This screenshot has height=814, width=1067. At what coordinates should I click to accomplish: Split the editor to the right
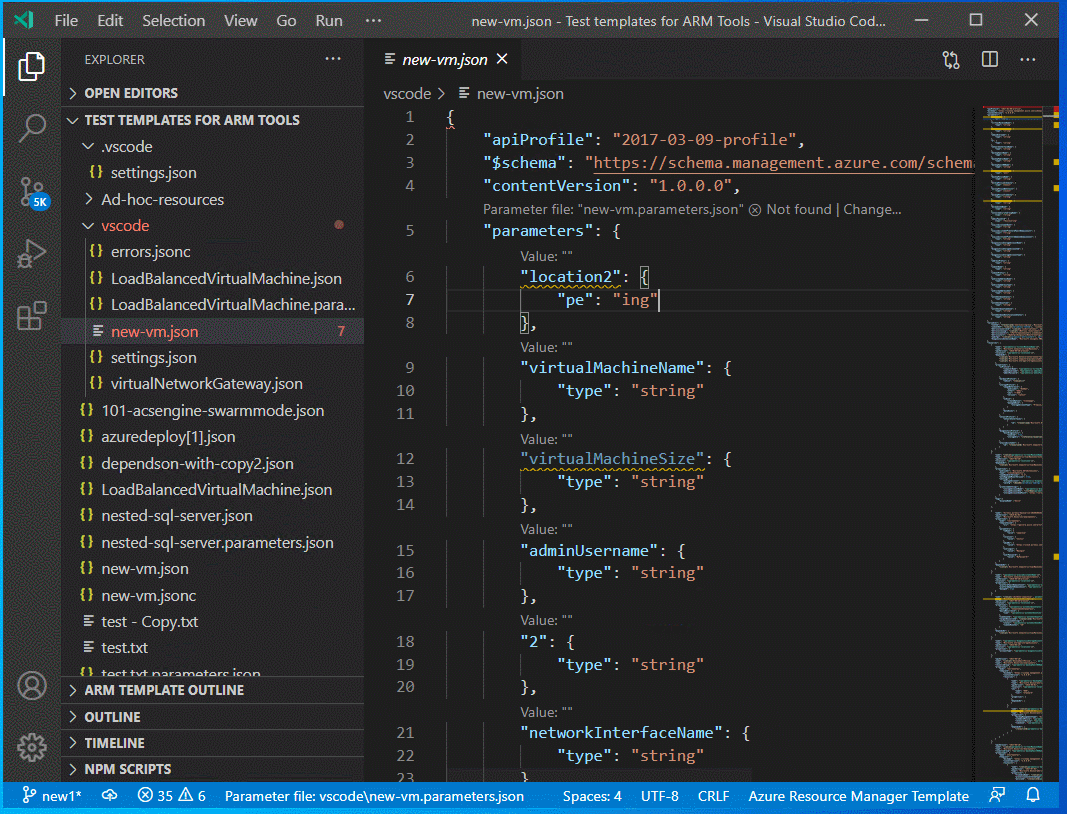point(989,60)
